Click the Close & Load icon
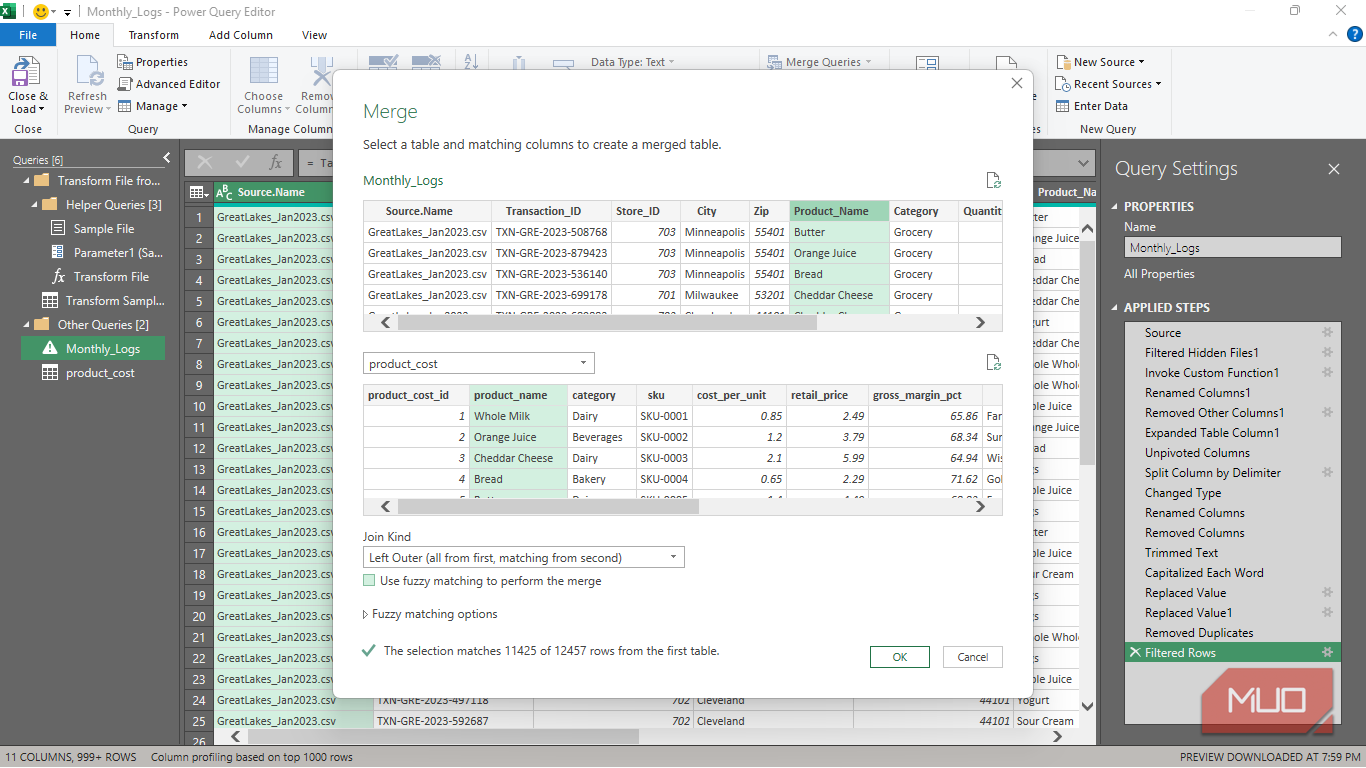 click(25, 72)
